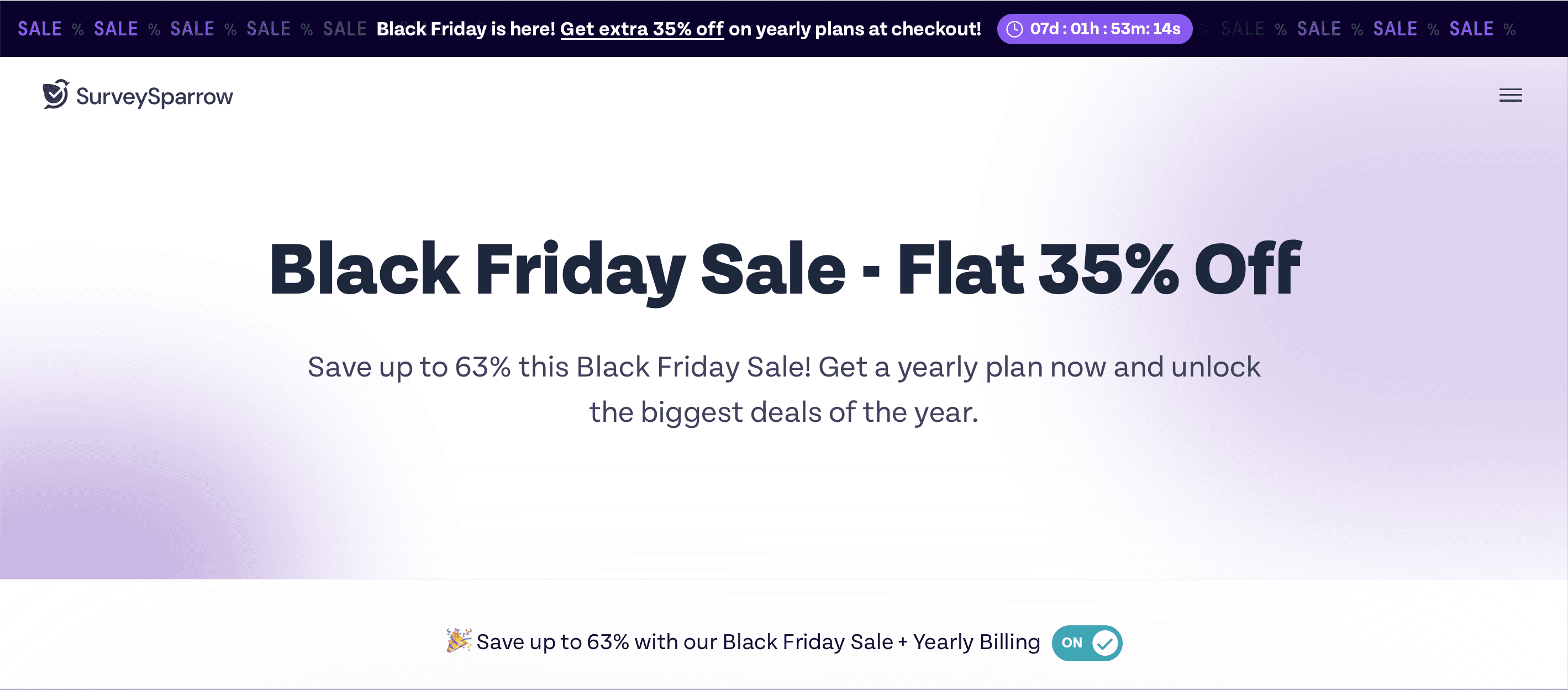Click the rightmost SALE label in the banner

1471,28
